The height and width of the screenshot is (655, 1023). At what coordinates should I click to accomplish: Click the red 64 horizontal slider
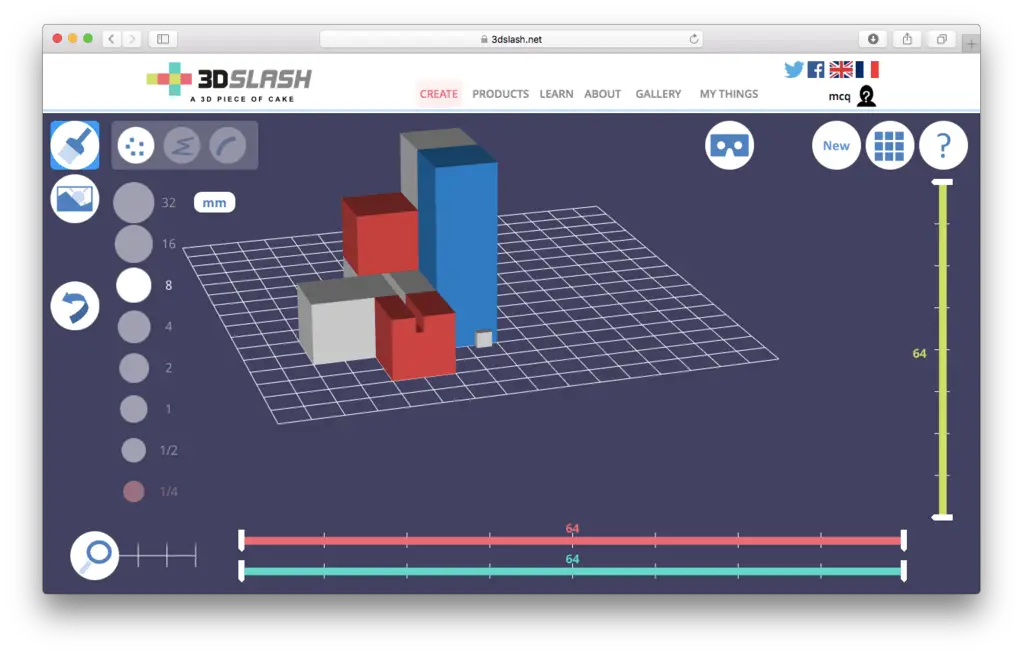pos(572,541)
